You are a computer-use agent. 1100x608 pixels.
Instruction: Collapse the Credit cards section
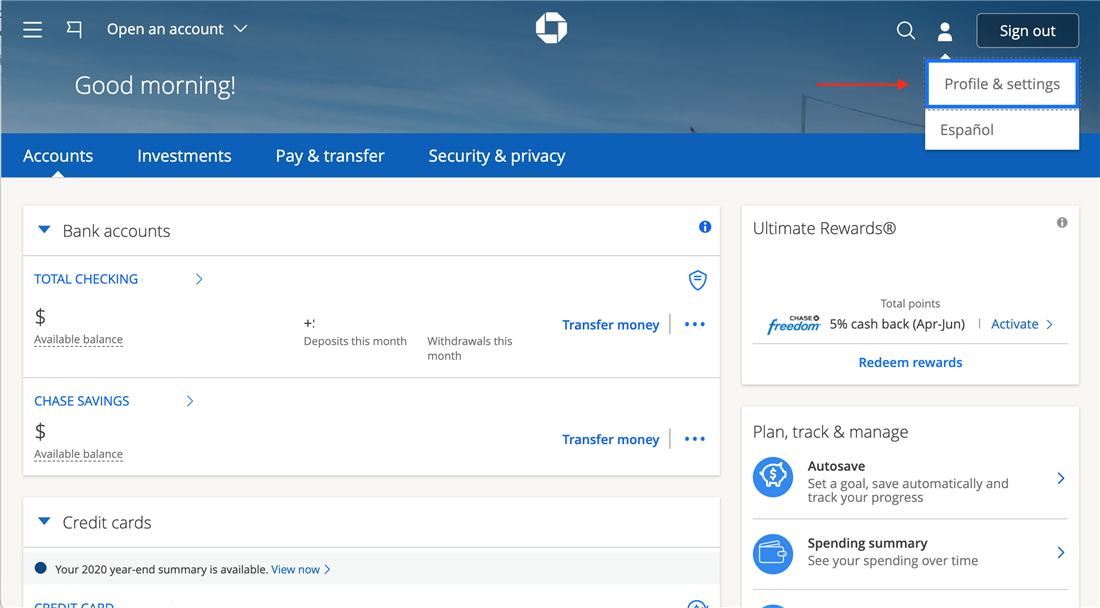(44, 521)
